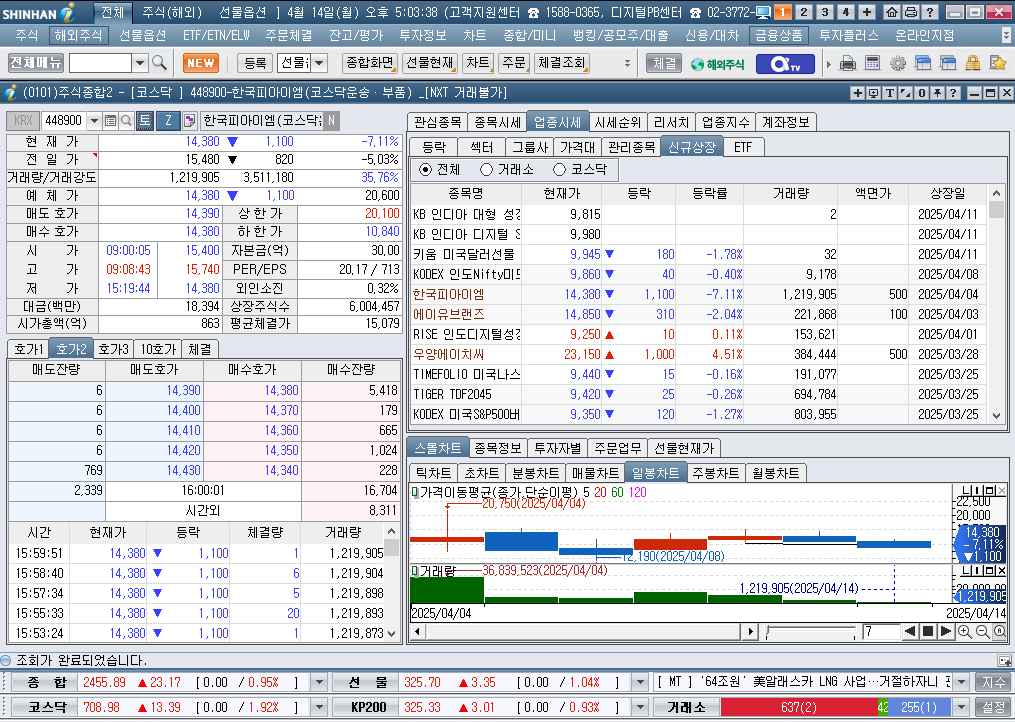
Task: Open settings gear icon in the toolbar
Action: point(898,63)
